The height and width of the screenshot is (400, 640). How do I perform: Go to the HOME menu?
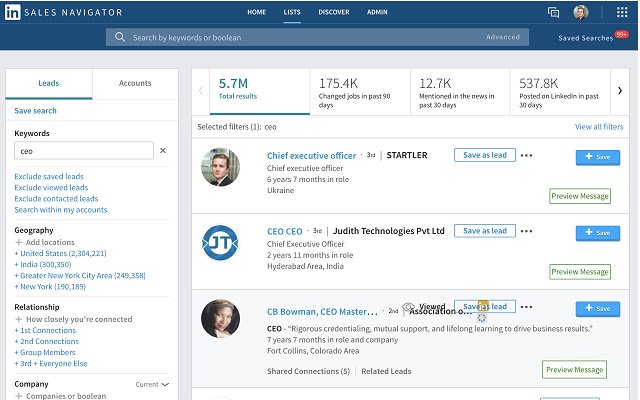tap(256, 12)
